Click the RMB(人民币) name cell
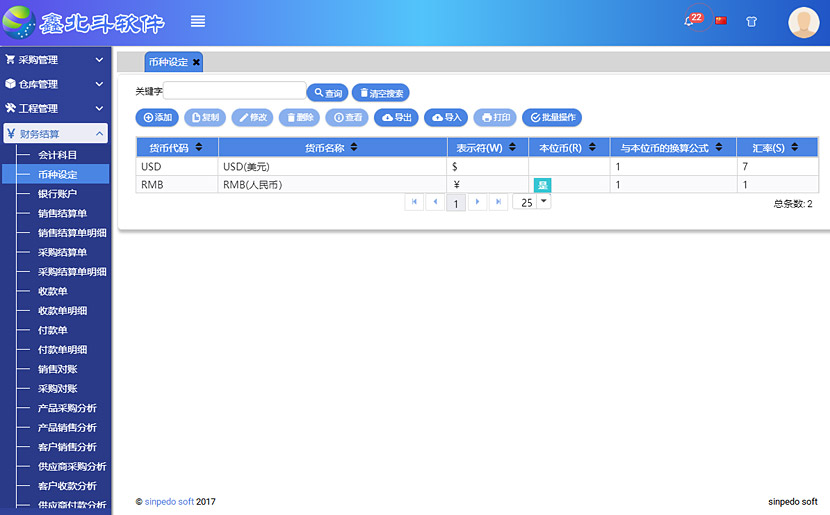830x515 pixels. (x=332, y=185)
